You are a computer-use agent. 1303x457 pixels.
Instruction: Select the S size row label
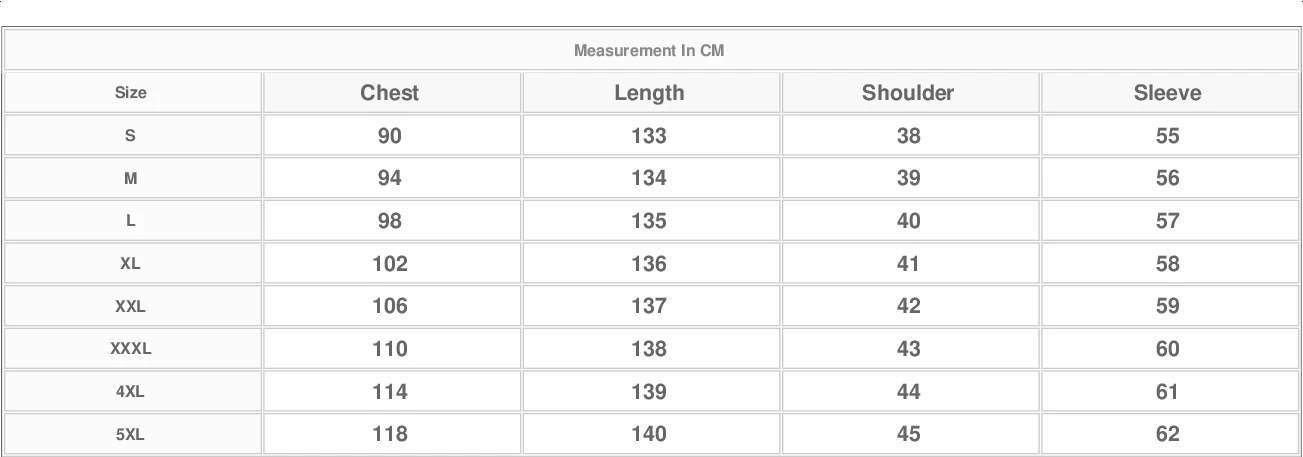pyautogui.click(x=130, y=136)
